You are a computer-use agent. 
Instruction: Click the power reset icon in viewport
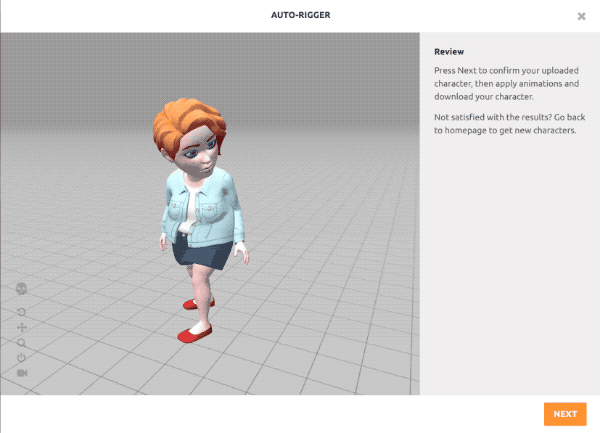pyautogui.click(x=22, y=358)
